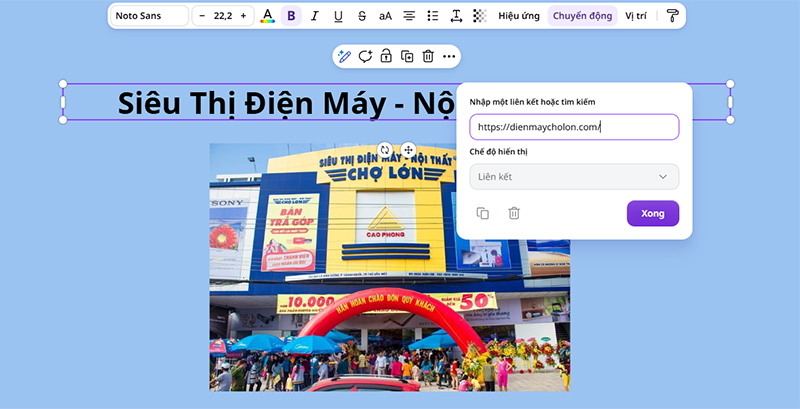Screen dimensions: 800x409
Task: Open the text color picker
Action: (x=267, y=16)
